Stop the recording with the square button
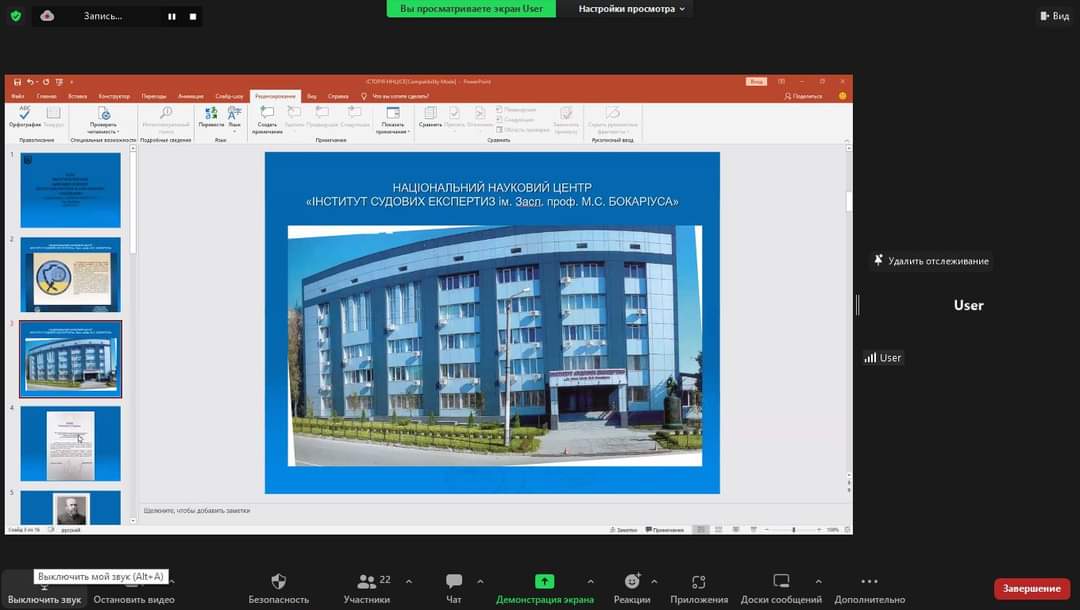 (x=193, y=16)
